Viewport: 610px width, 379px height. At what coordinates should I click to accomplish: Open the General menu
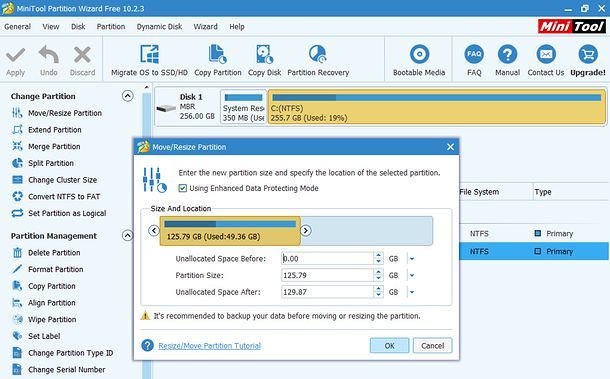pos(18,27)
